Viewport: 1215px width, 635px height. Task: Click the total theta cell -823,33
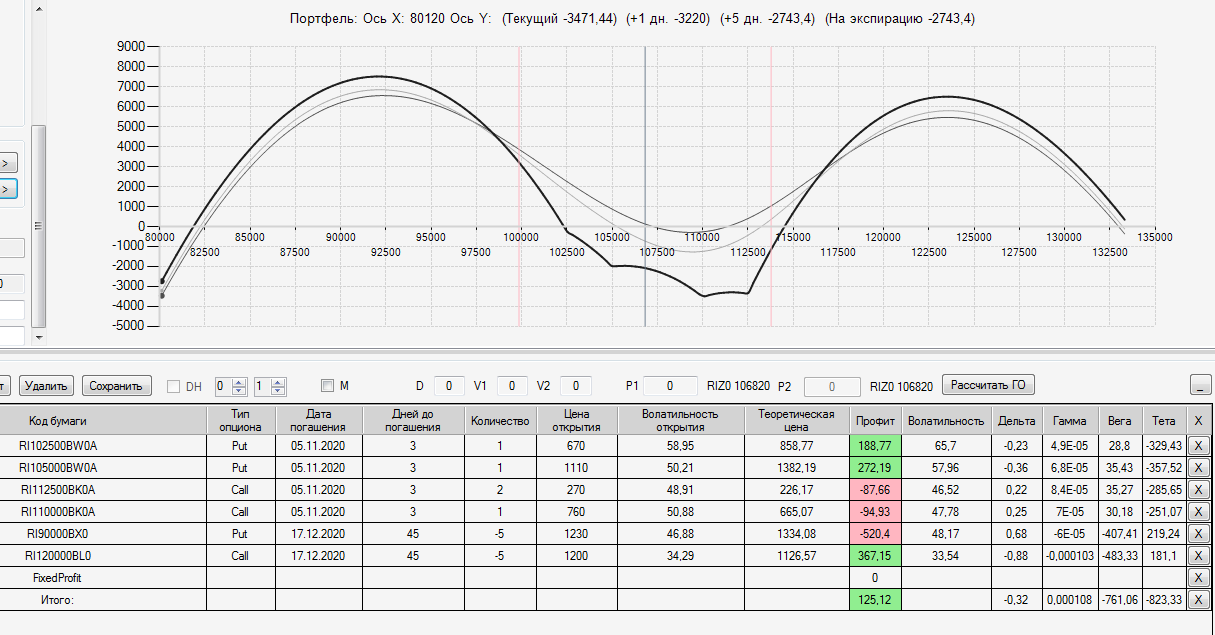tap(1164, 600)
